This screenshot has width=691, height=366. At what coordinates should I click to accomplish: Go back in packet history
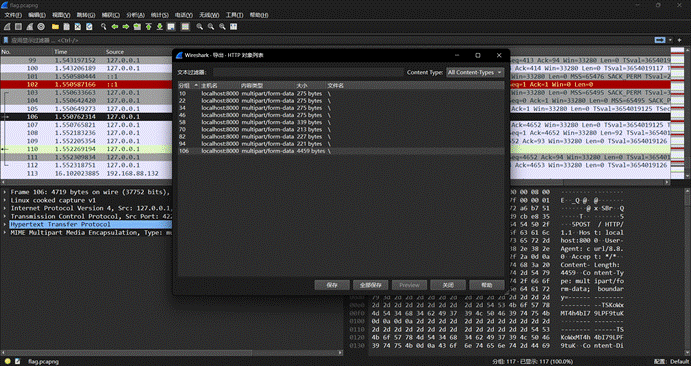pyautogui.click(x=115, y=27)
